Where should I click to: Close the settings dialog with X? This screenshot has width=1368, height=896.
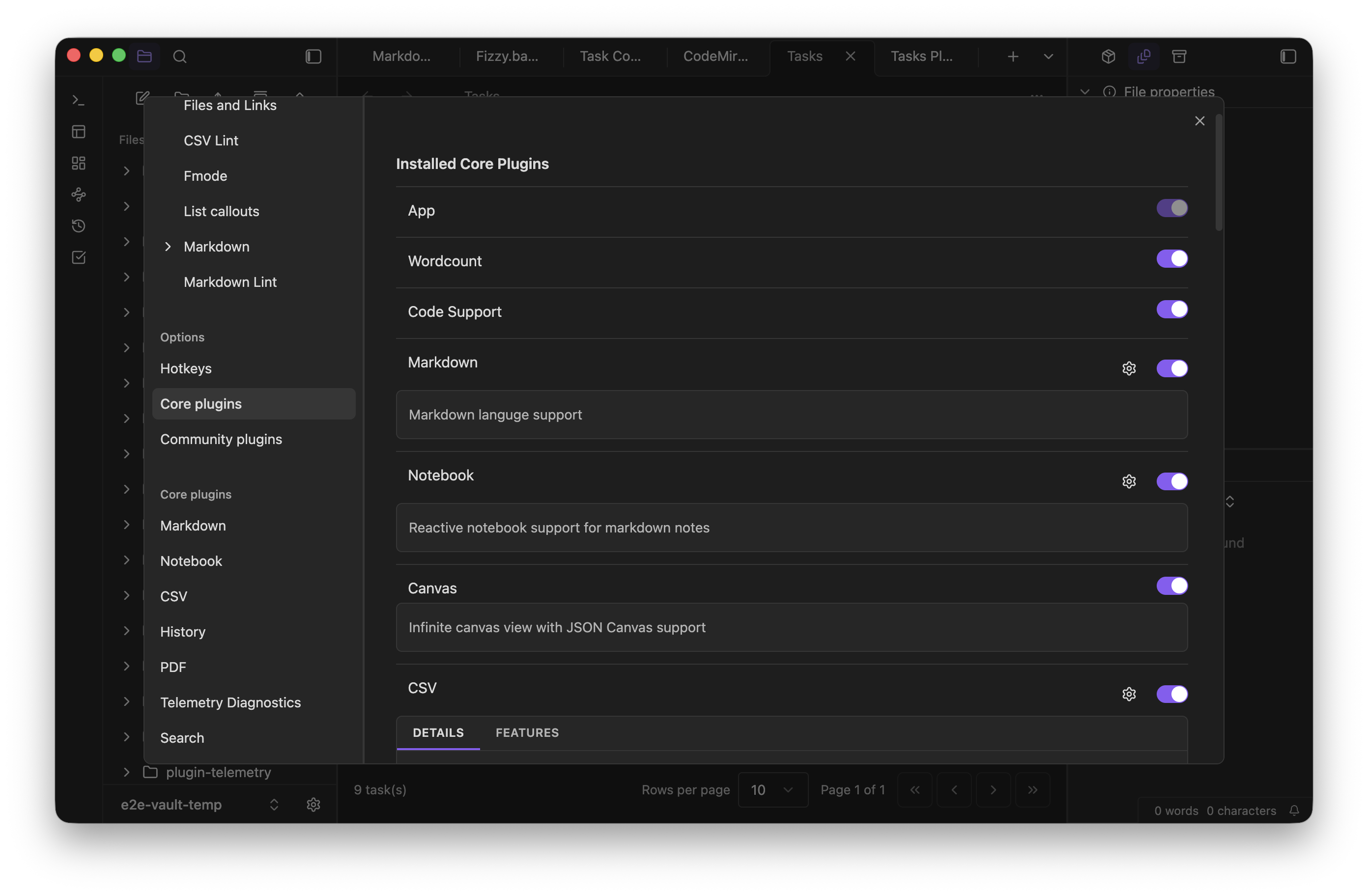(1199, 121)
